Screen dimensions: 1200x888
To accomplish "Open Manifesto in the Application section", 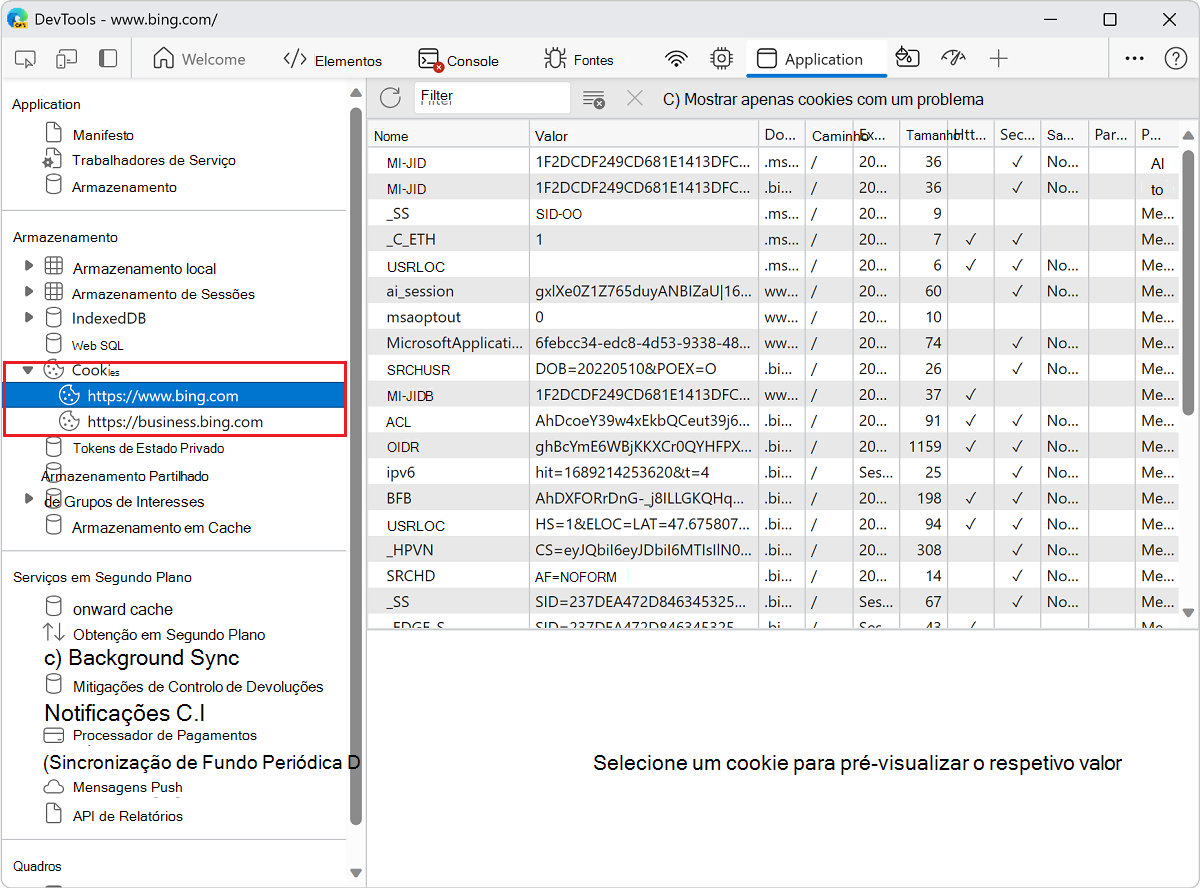I will tap(103, 135).
